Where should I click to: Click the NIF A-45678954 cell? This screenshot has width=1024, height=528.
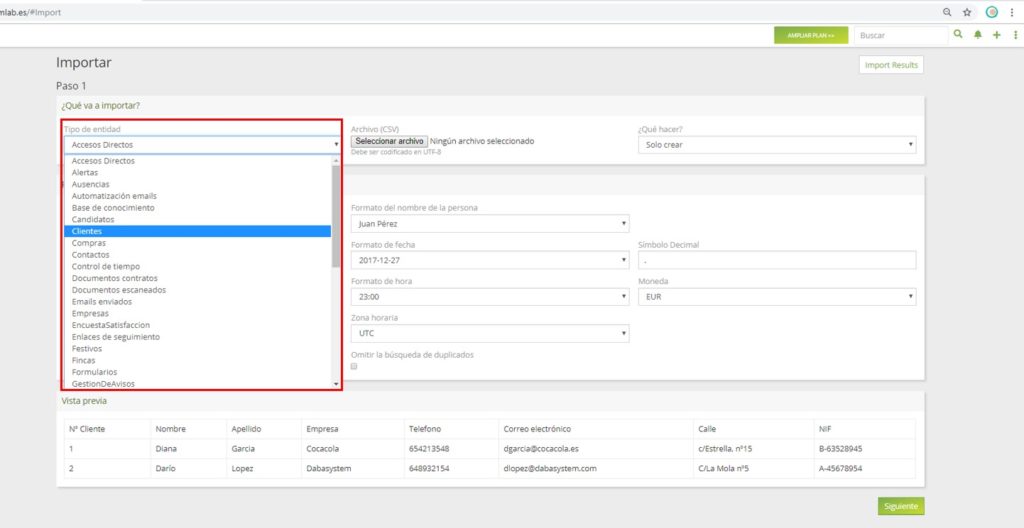click(x=864, y=469)
